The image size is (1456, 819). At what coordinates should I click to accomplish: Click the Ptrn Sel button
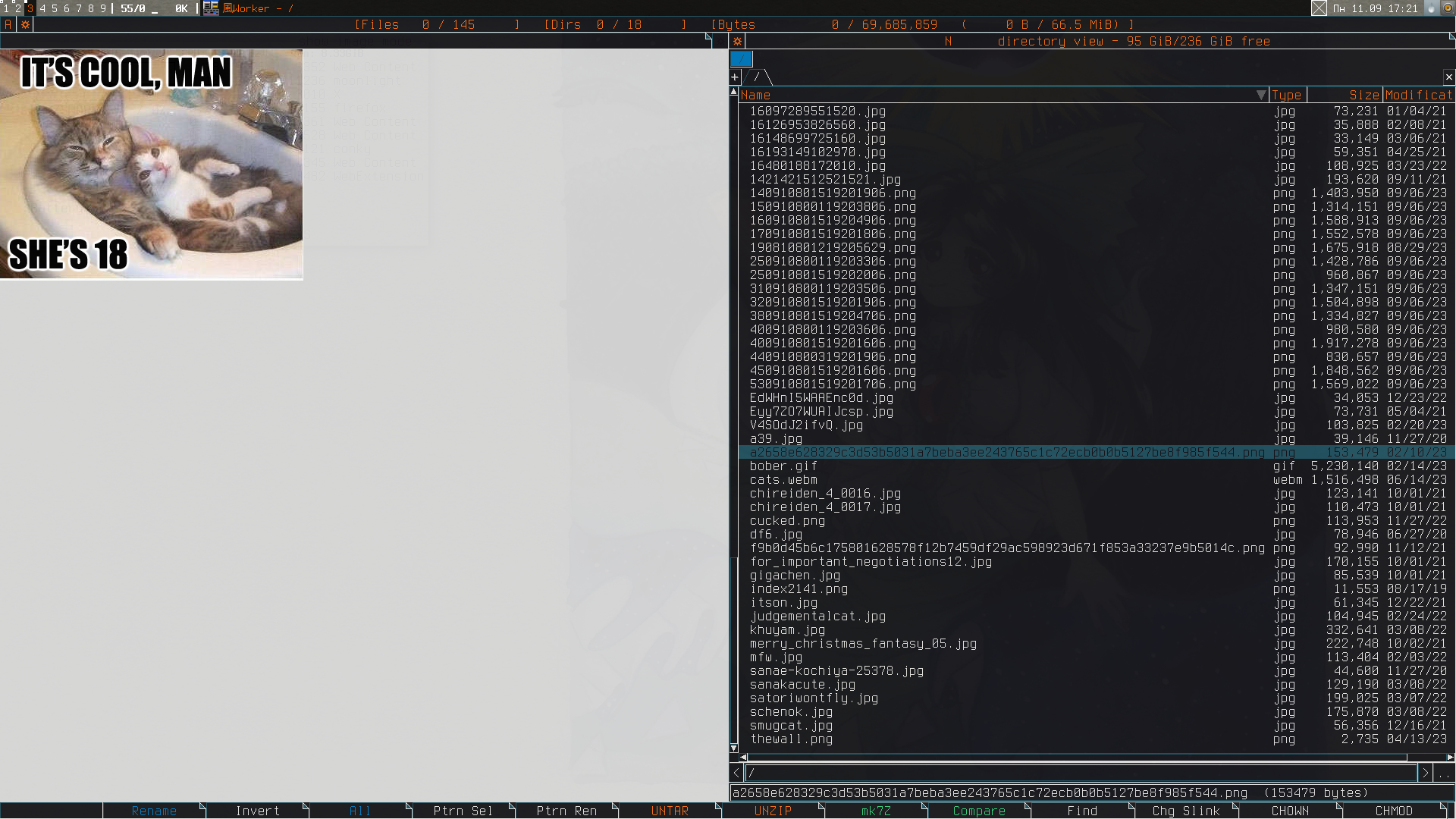463,811
